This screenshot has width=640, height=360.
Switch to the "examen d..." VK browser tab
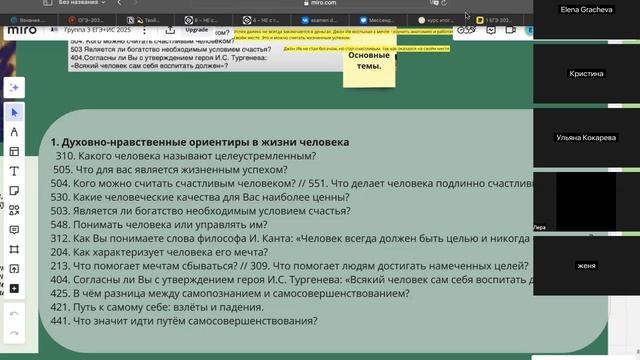320,20
